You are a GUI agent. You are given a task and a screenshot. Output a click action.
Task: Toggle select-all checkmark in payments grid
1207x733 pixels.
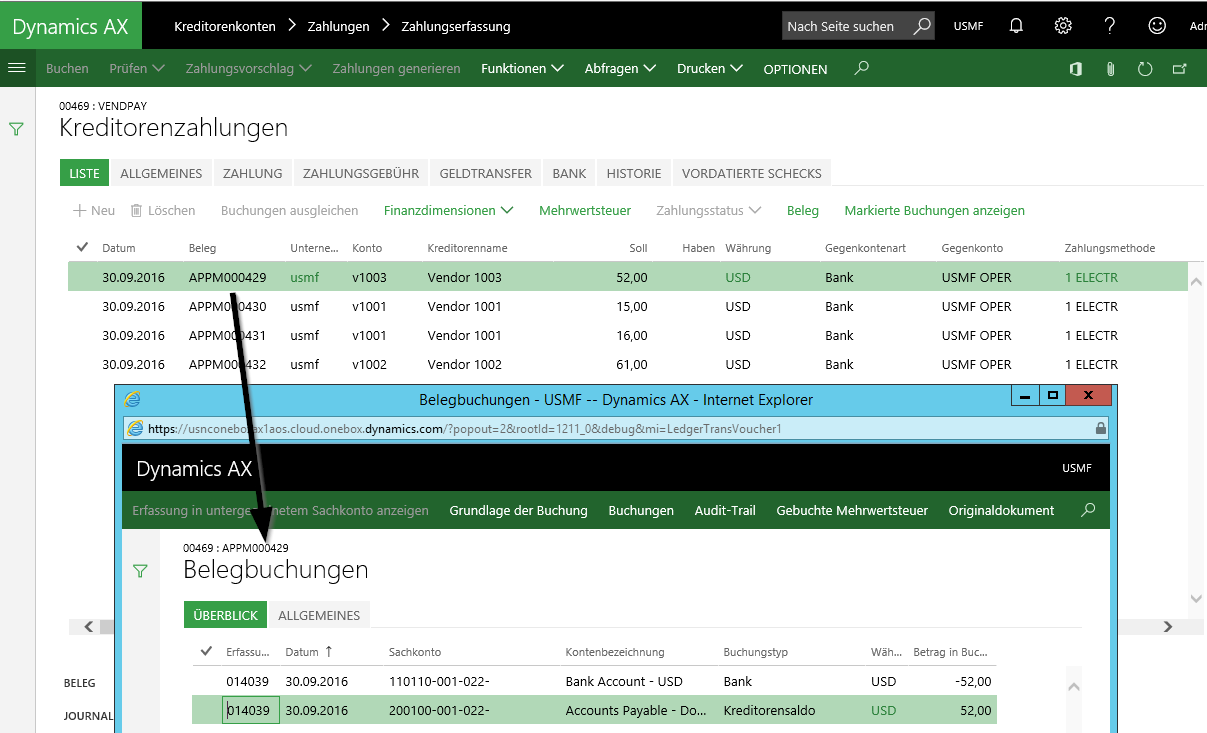coord(82,247)
